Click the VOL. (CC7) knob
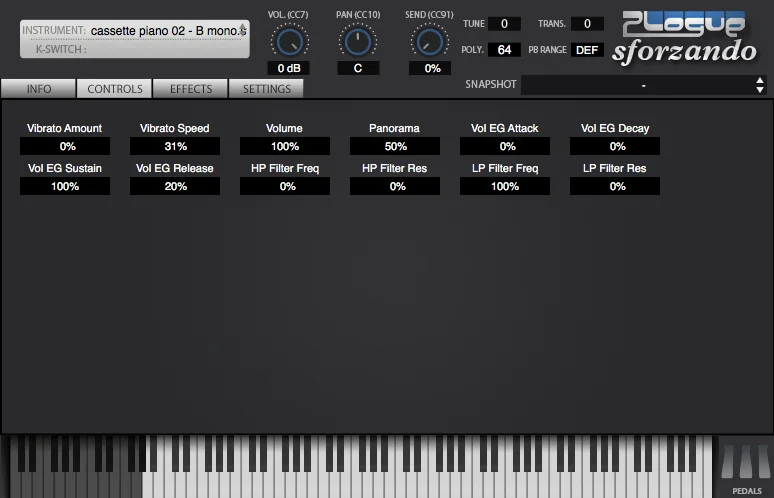This screenshot has height=498, width=774. click(x=290, y=42)
